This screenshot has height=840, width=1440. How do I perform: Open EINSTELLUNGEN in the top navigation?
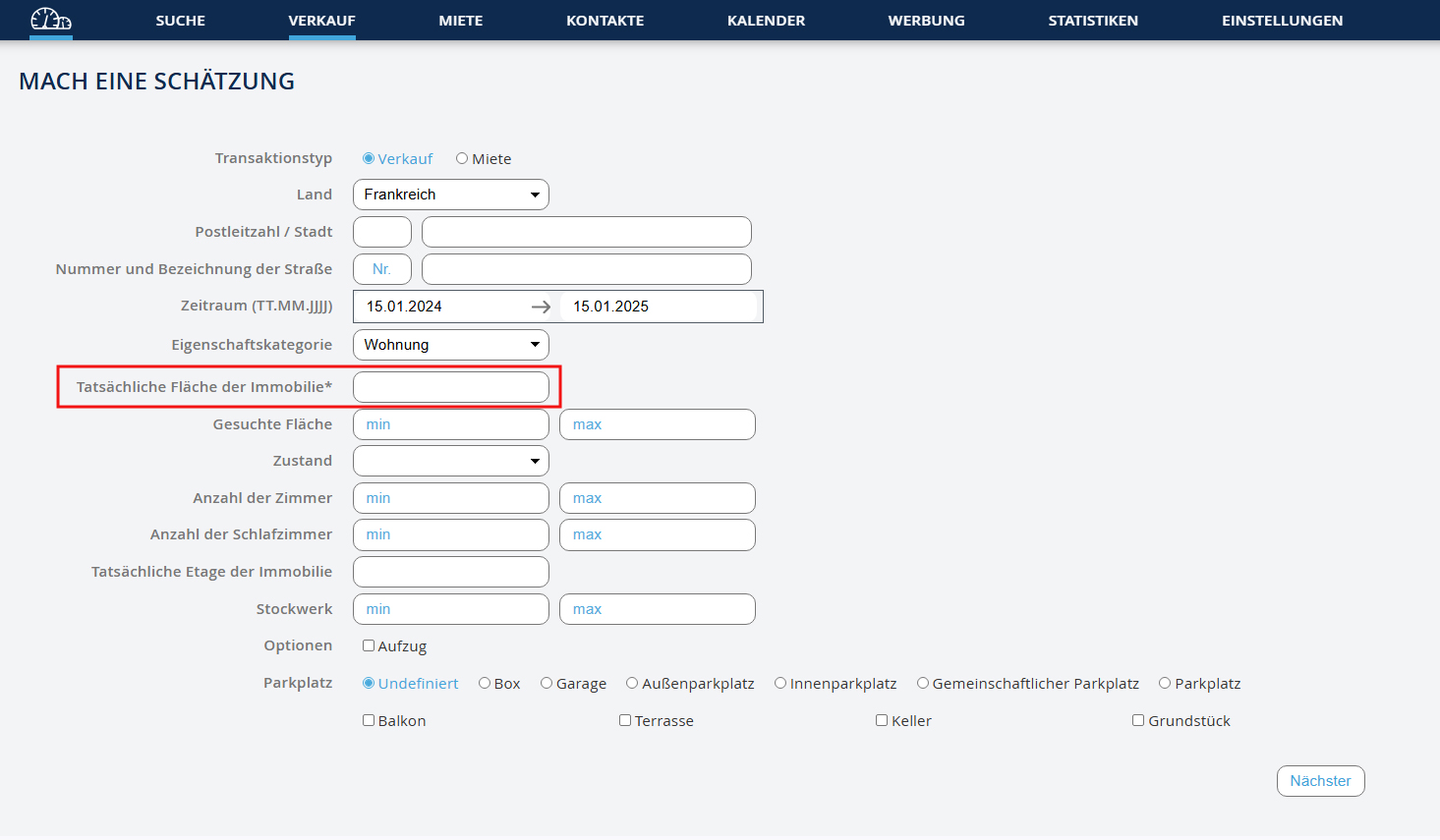[1281, 21]
